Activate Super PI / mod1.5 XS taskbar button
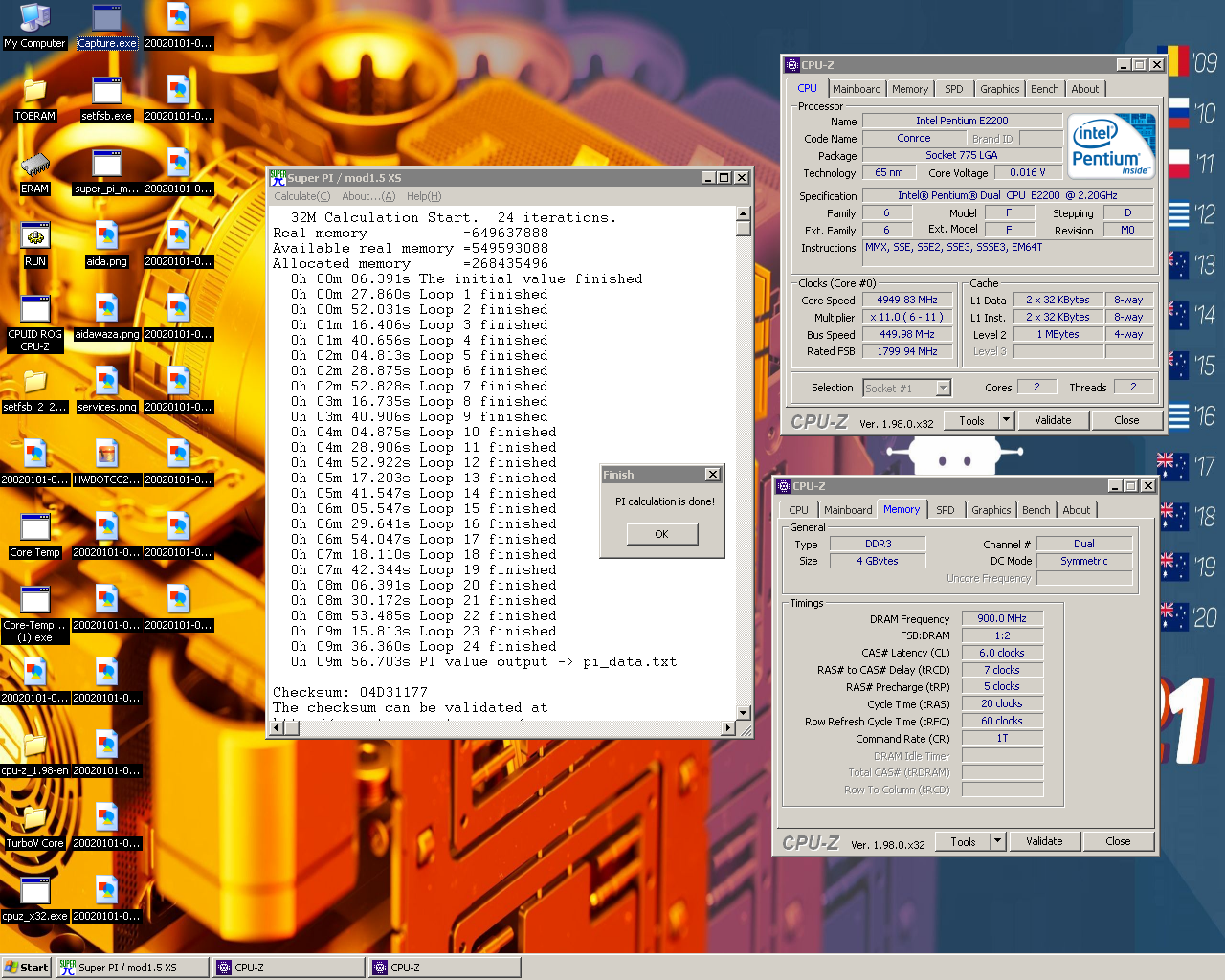 132,968
